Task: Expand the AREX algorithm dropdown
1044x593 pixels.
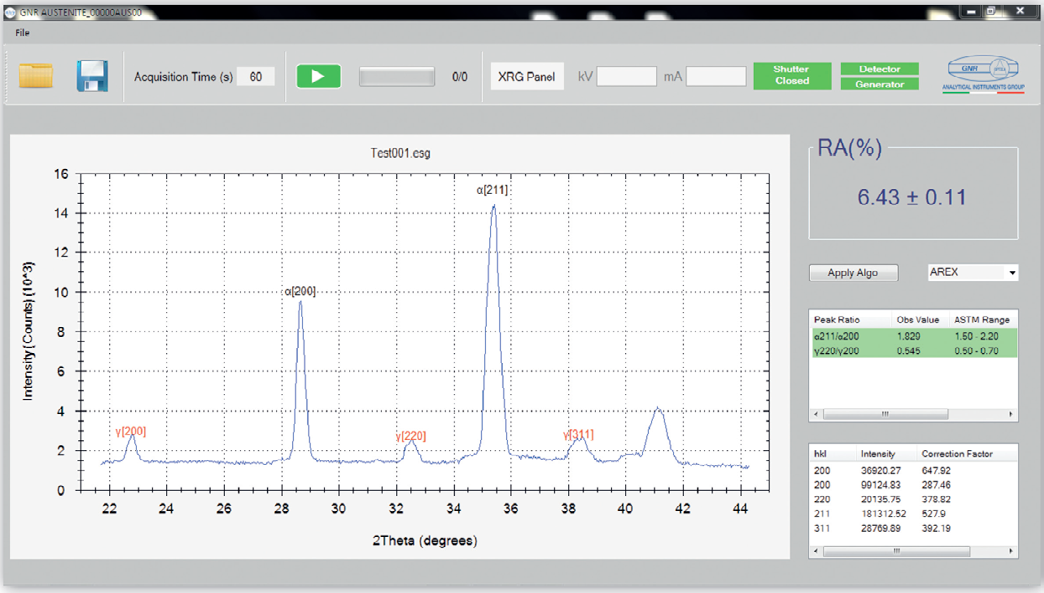Action: pyautogui.click(x=1012, y=273)
